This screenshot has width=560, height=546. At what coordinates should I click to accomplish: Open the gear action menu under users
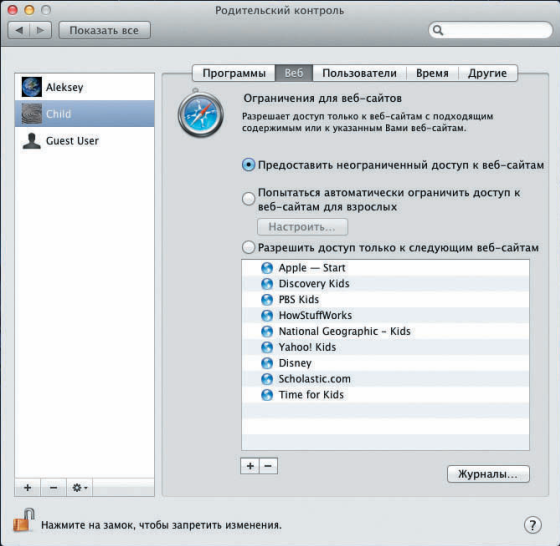click(x=80, y=487)
